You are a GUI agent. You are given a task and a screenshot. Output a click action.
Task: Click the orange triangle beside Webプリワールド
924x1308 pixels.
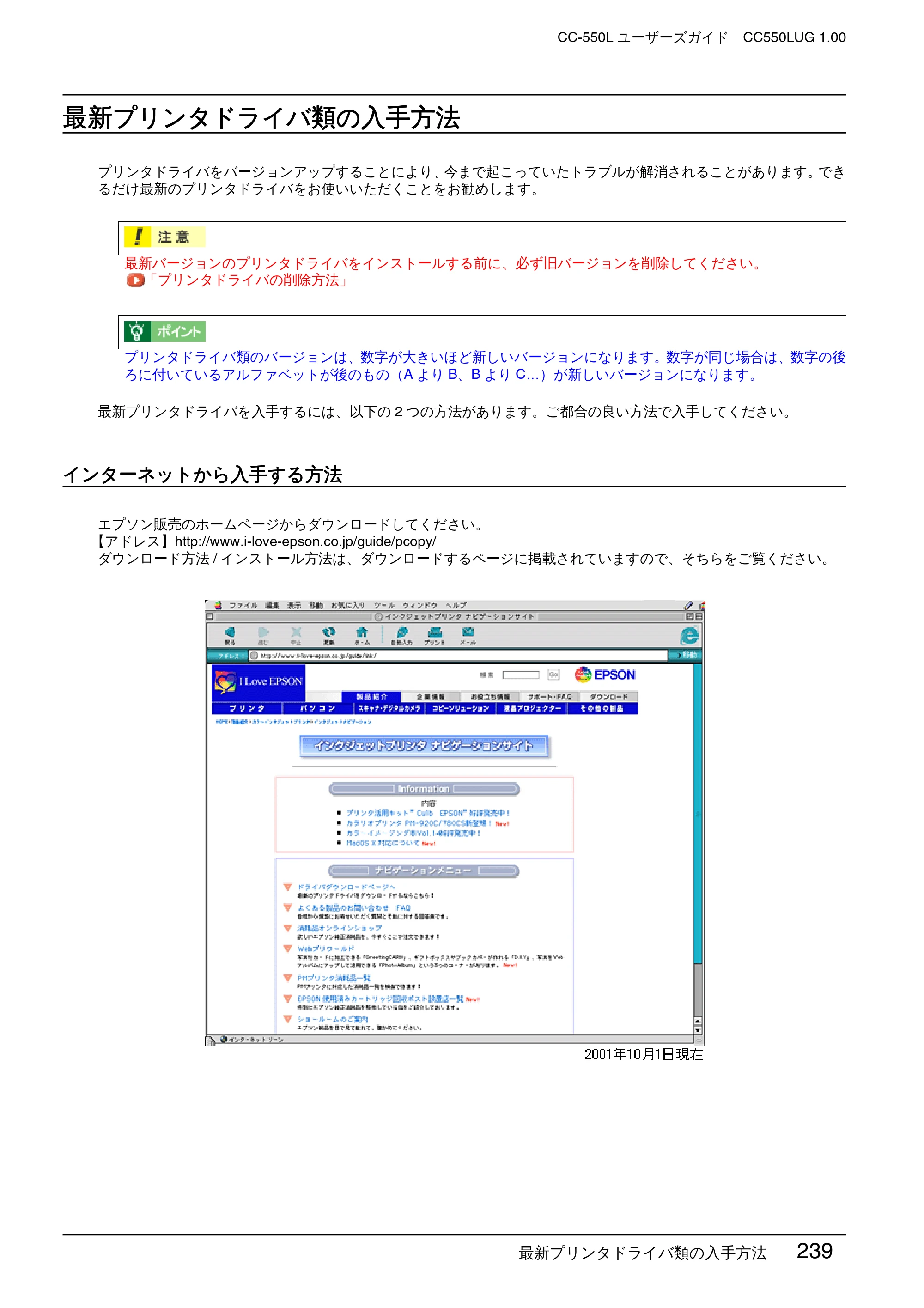tap(288, 949)
